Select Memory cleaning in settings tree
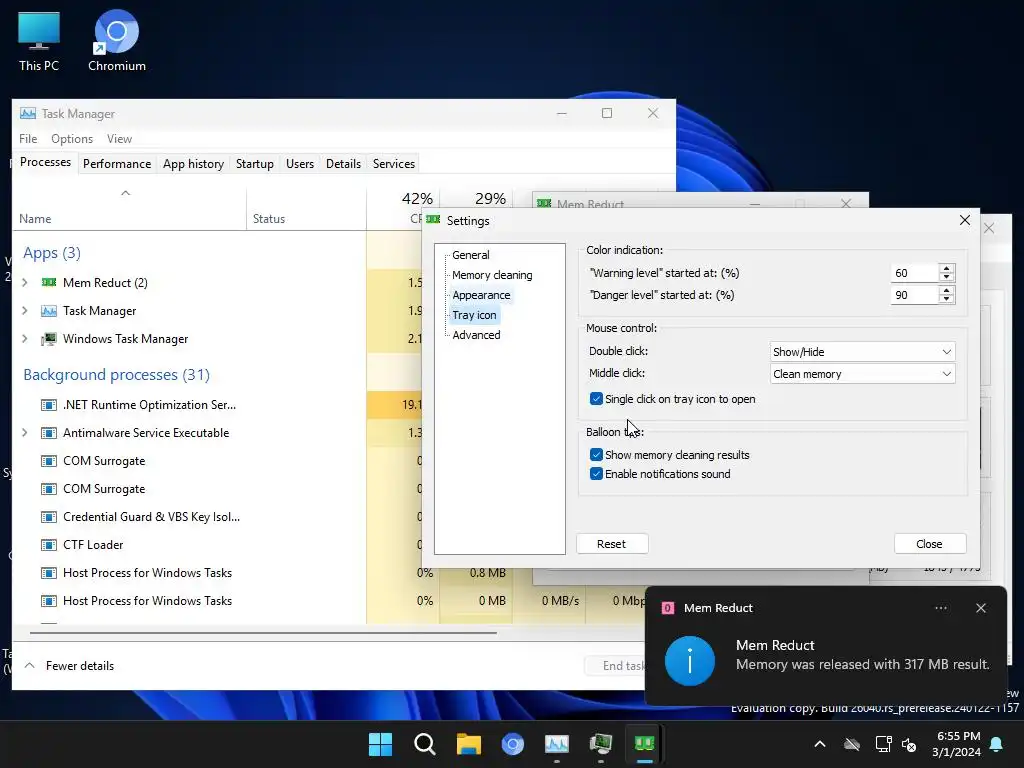This screenshot has width=1024, height=768. [x=492, y=275]
